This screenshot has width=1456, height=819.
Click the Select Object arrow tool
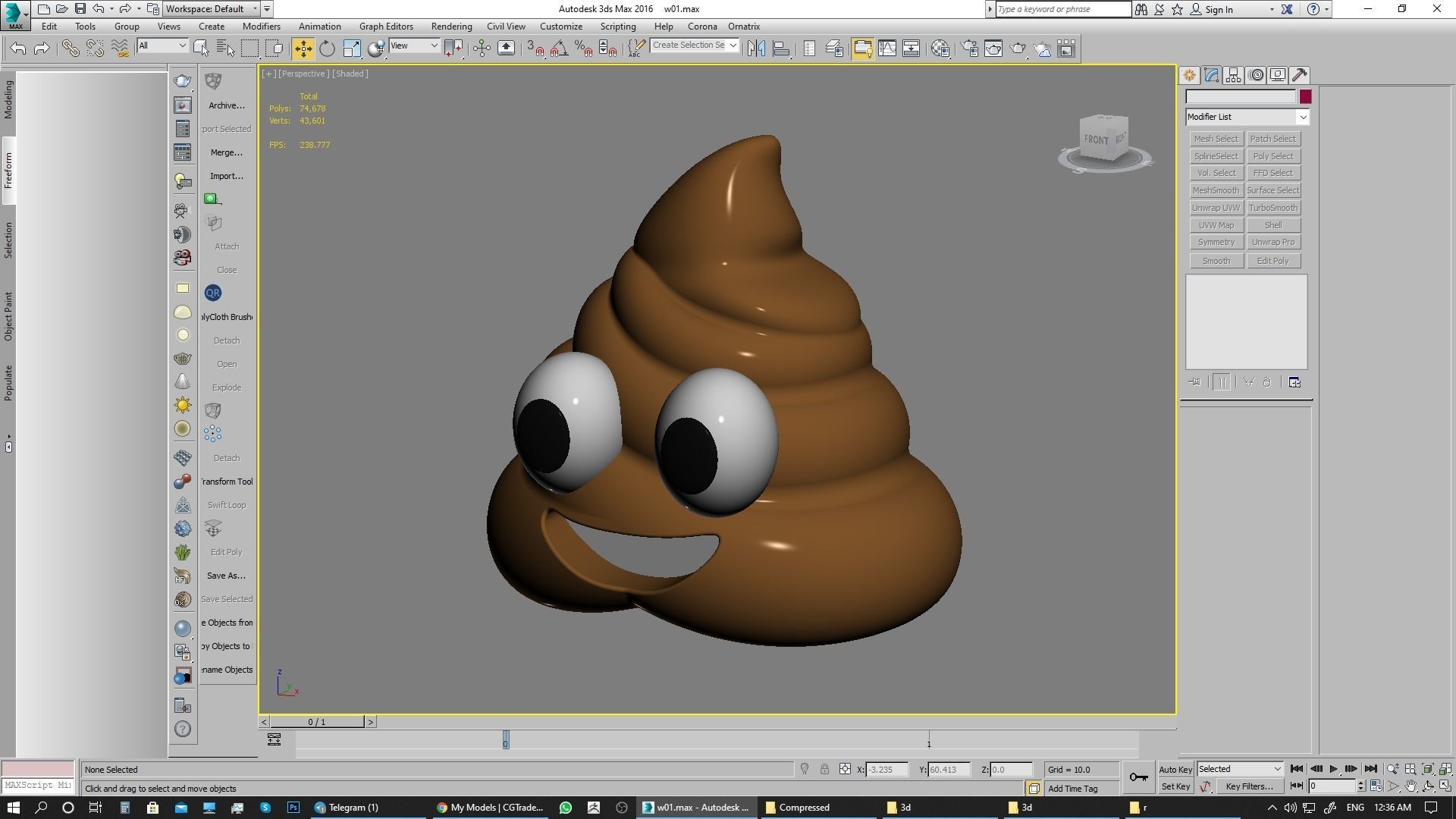201,49
